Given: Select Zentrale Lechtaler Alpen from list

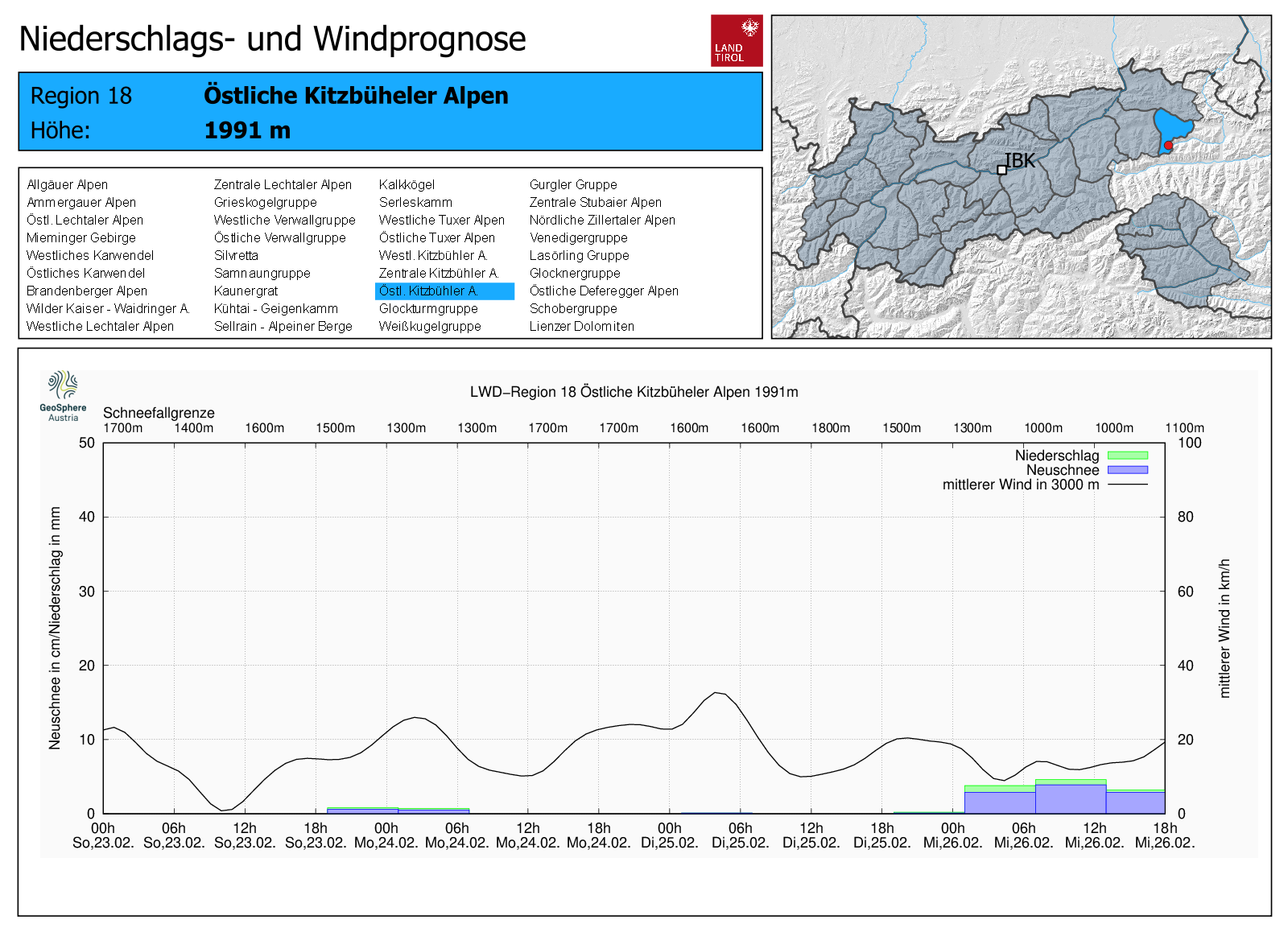Looking at the screenshot, I should (x=283, y=185).
